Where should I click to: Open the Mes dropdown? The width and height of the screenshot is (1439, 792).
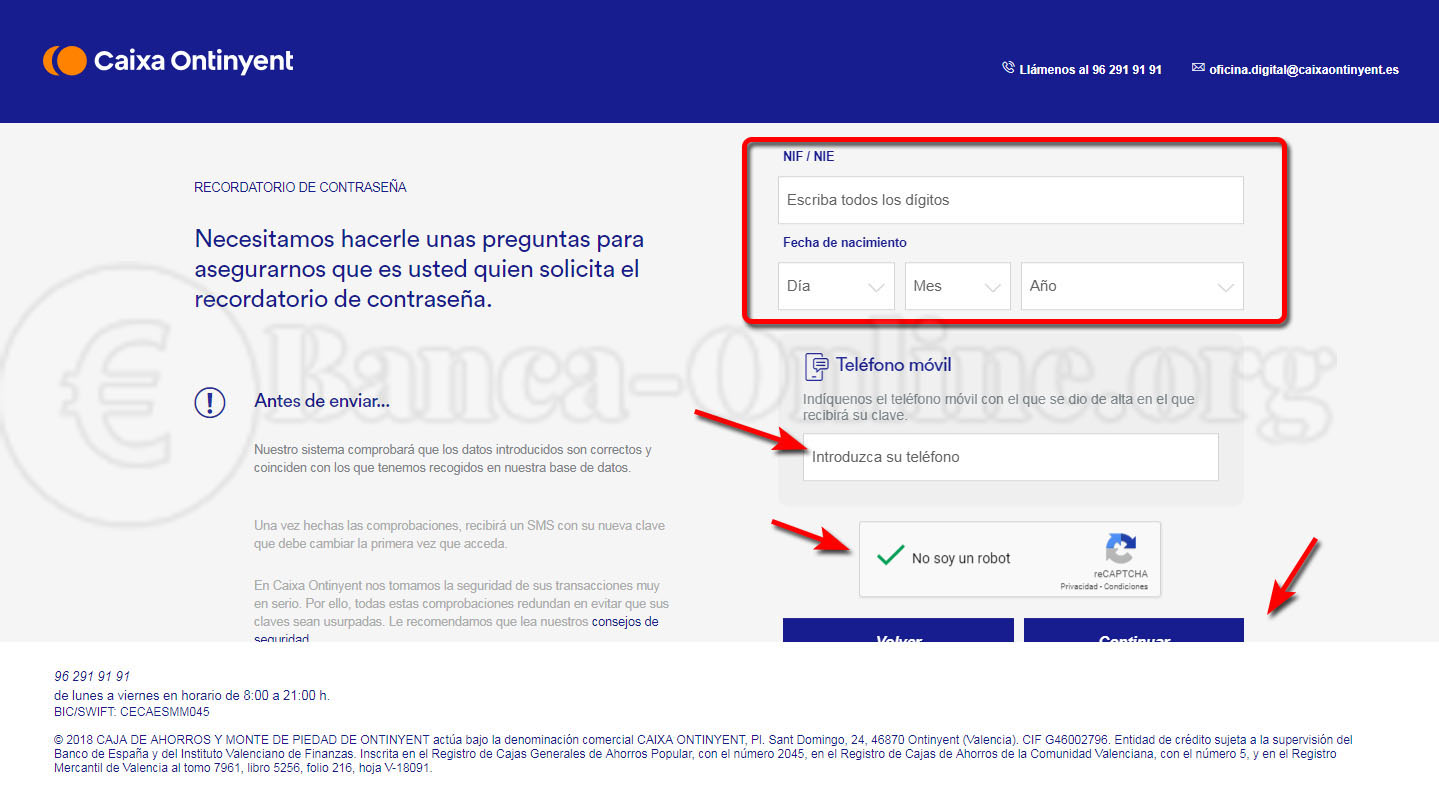click(x=958, y=286)
